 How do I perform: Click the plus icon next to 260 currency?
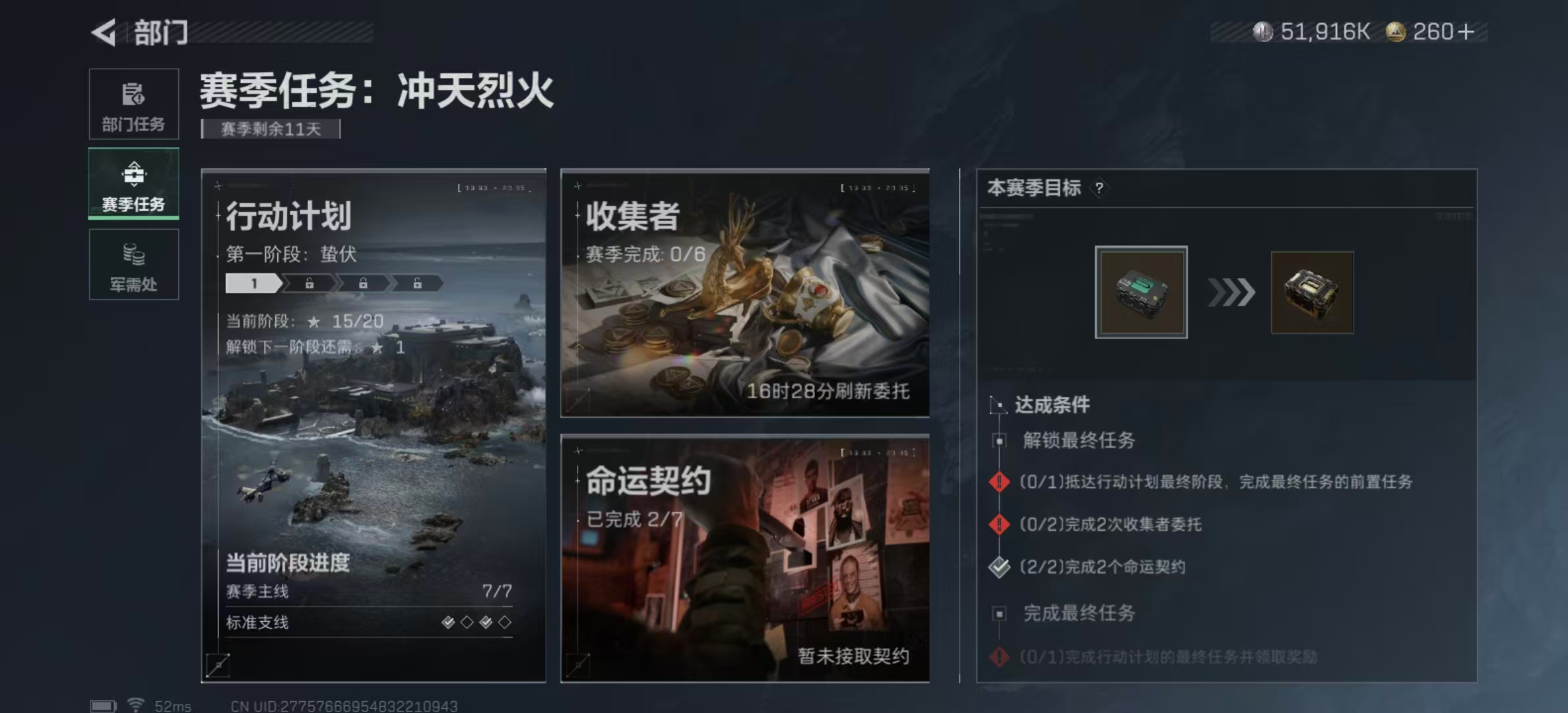click(x=1465, y=32)
